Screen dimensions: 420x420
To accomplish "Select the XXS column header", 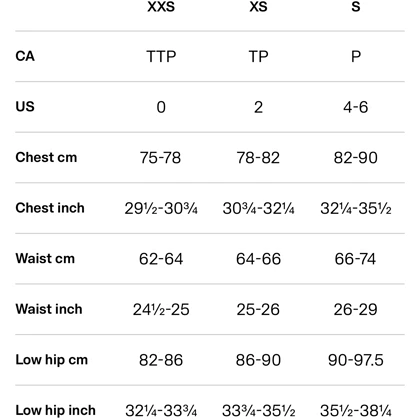I will click(161, 7).
